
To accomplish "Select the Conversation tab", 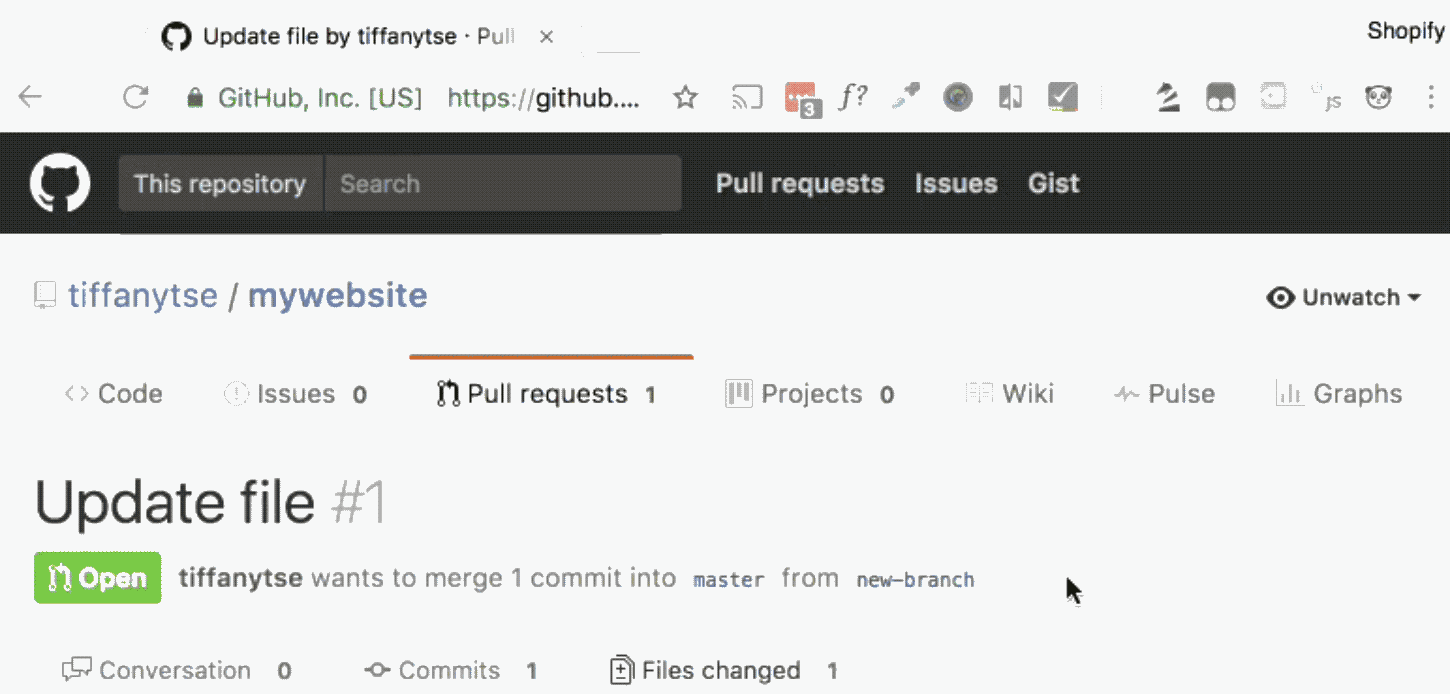I will point(175,670).
